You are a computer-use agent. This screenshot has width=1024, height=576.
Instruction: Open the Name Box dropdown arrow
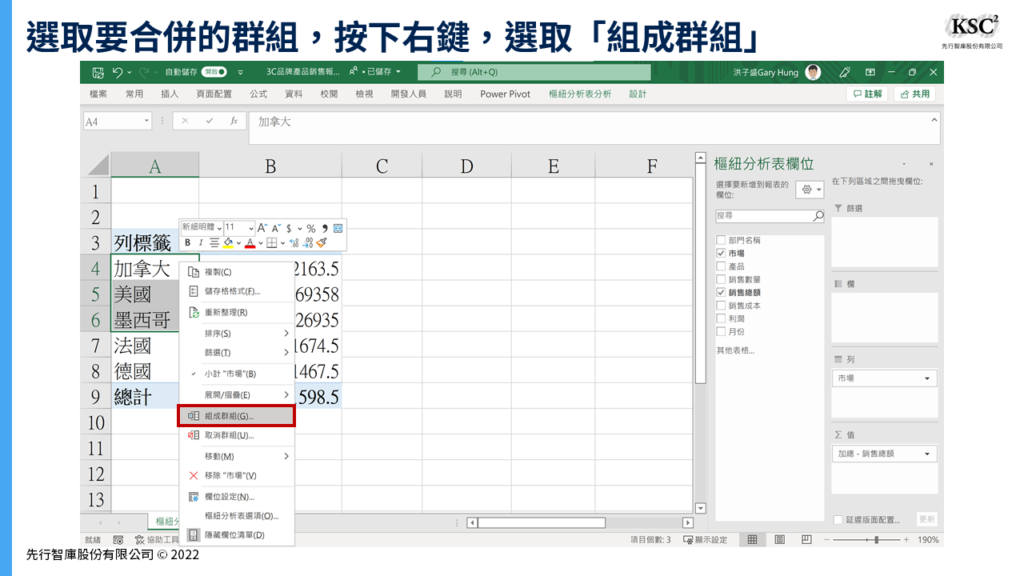coord(146,121)
